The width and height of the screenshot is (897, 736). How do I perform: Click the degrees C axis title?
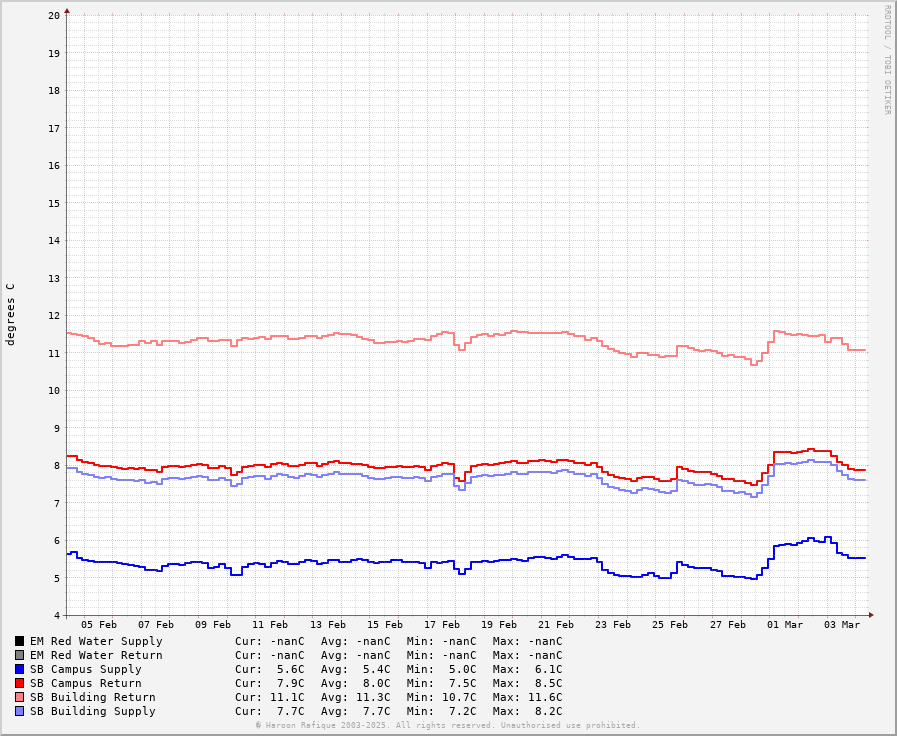pos(11,314)
